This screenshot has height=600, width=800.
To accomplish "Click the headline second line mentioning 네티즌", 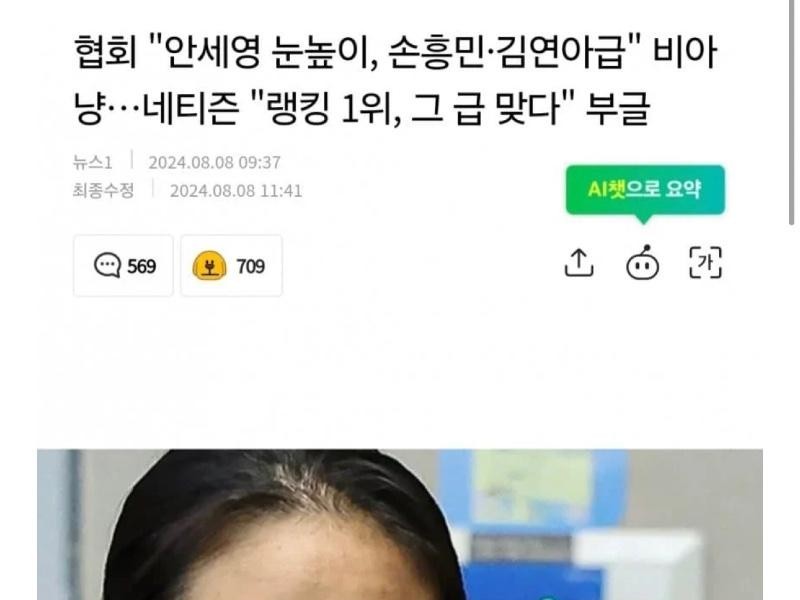I will click(x=362, y=109).
